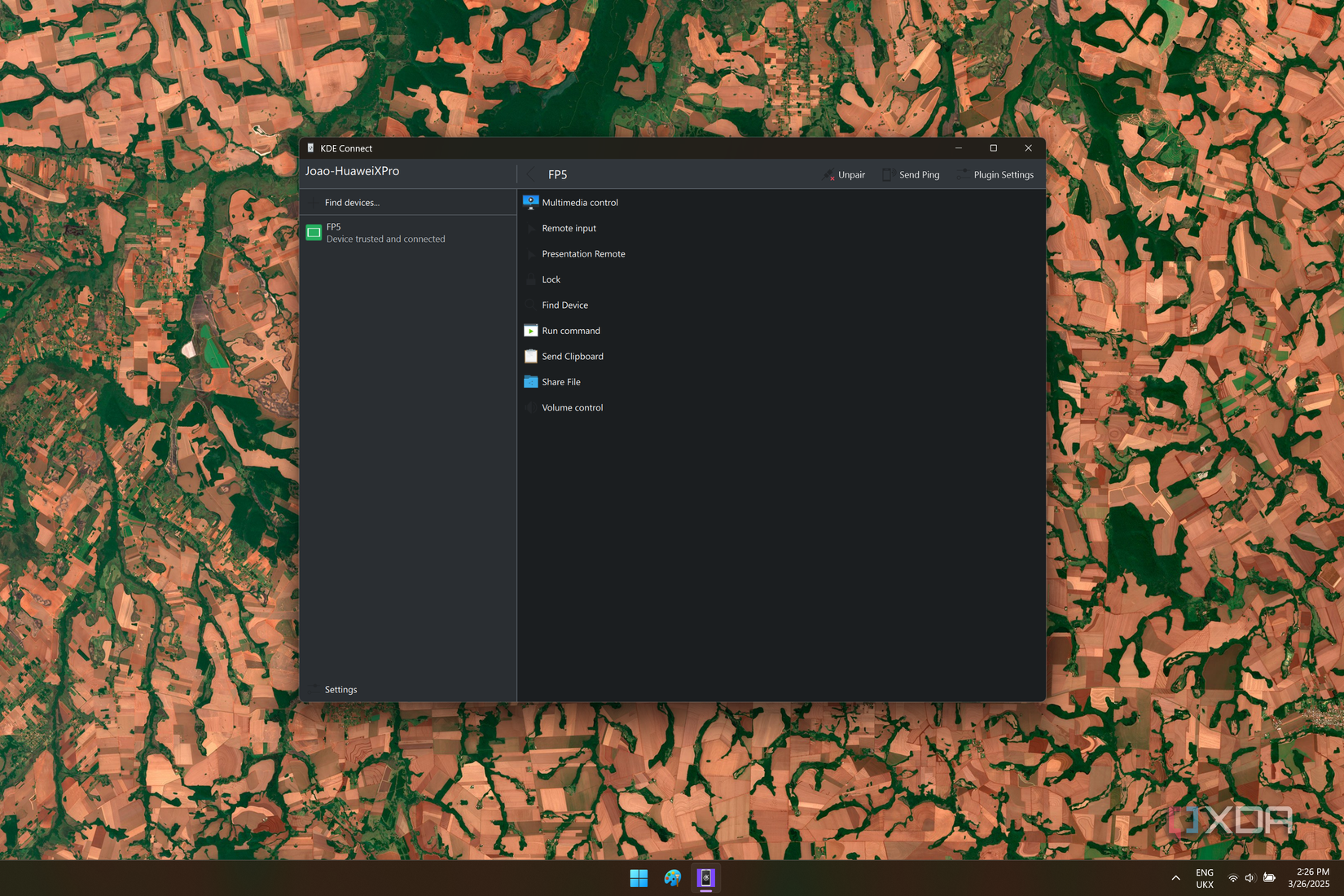Open the Run command plugin
The image size is (1344, 896).
[780, 331]
